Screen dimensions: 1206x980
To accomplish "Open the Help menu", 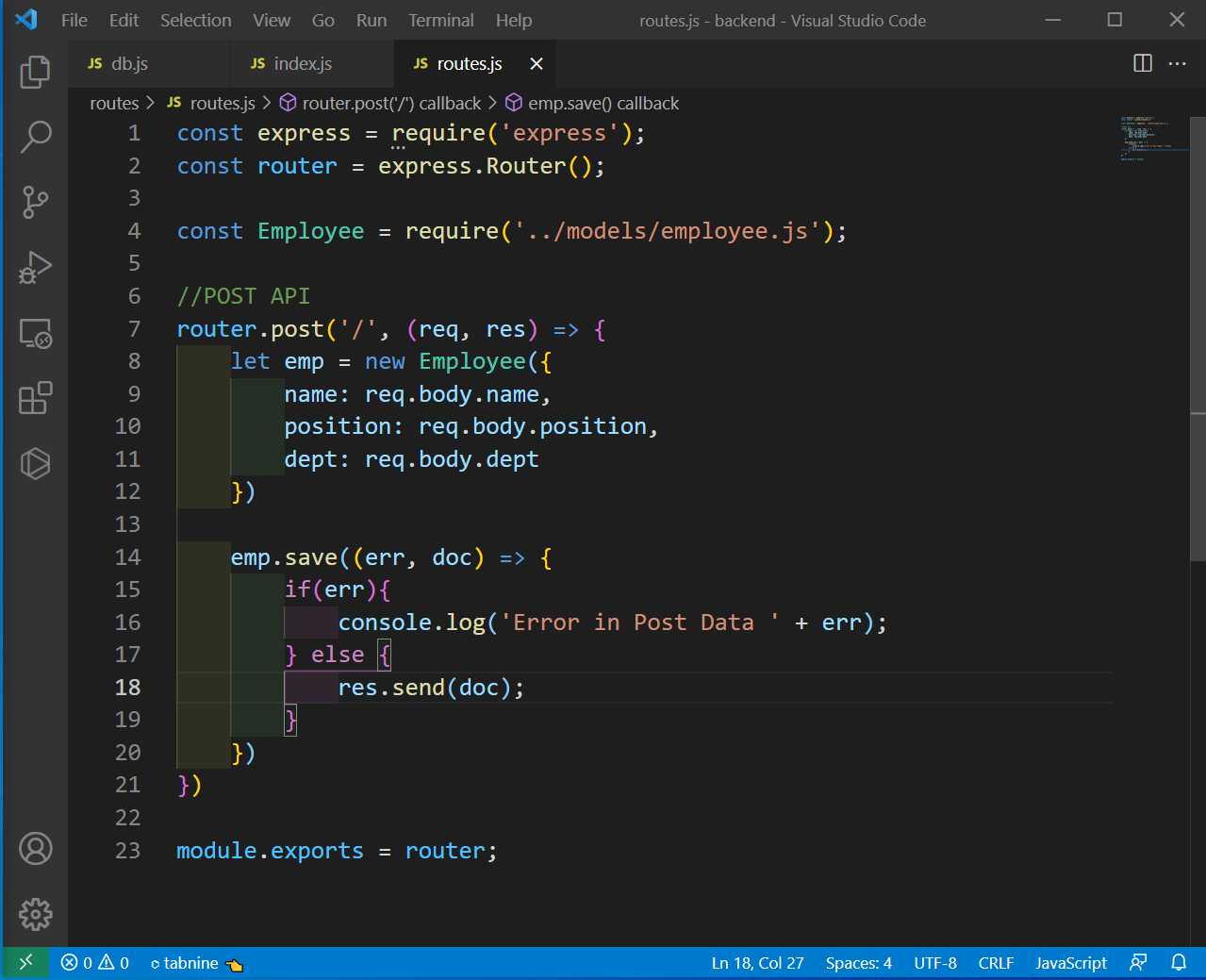I will click(x=514, y=20).
